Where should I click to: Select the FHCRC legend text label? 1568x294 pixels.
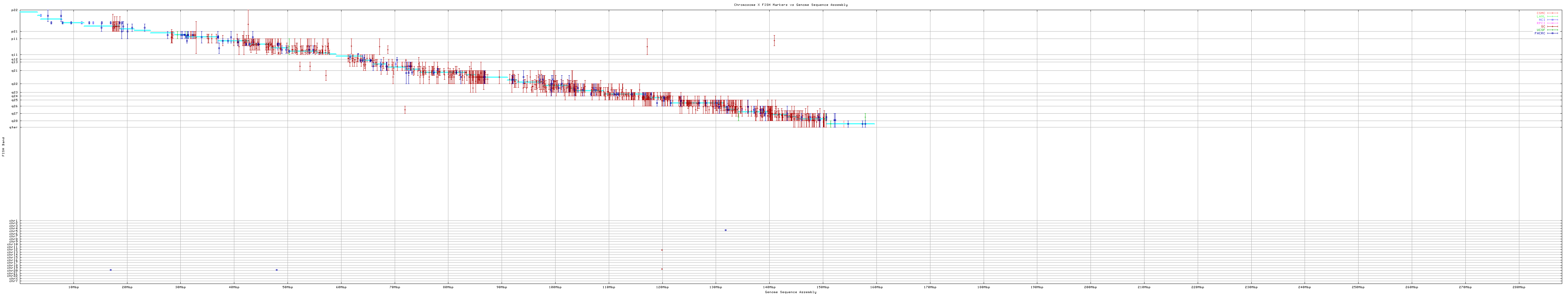(1540, 33)
